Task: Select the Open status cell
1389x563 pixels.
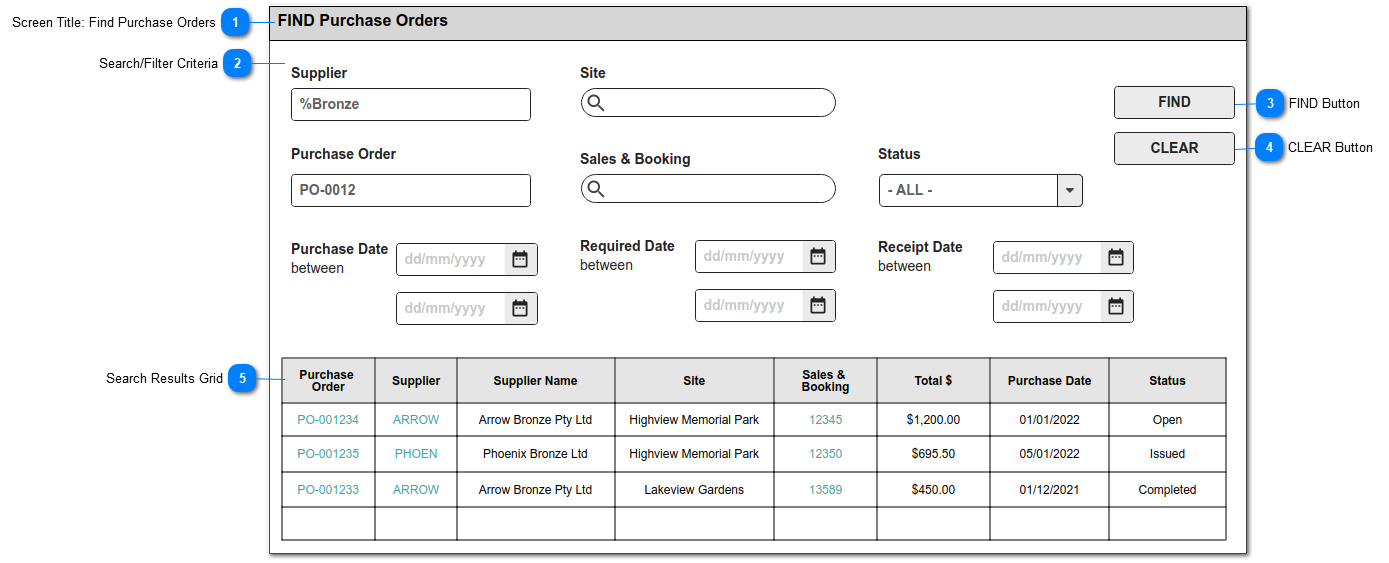Action: [x=1167, y=420]
